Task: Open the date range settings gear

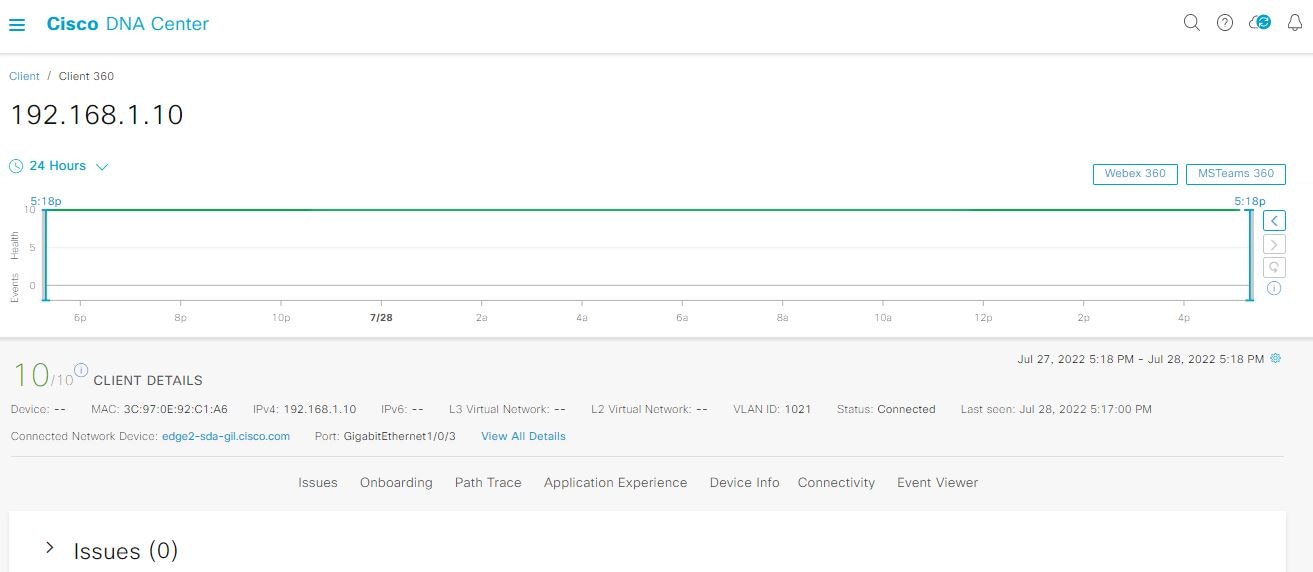Action: [1275, 358]
